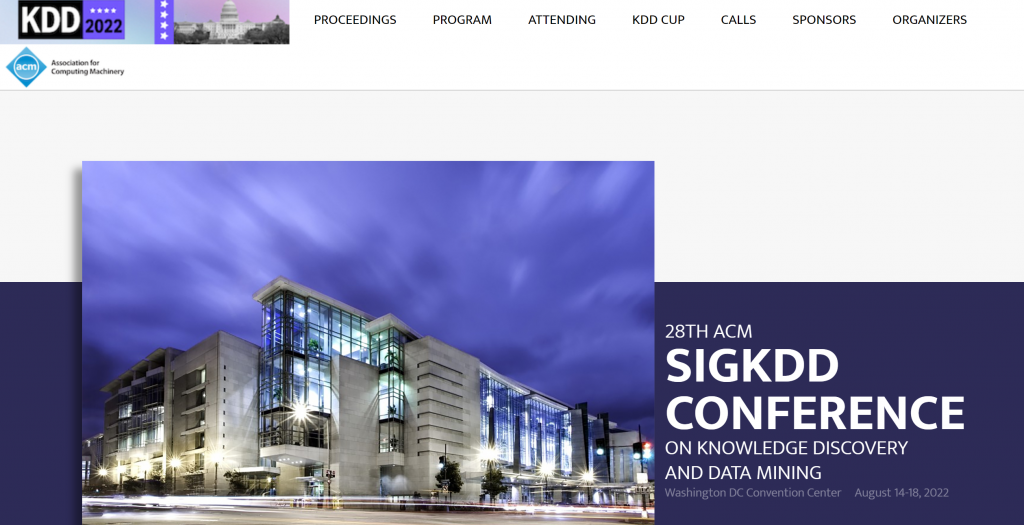Screen dimensions: 1024x525
Task: Click the '28TH ACM' text
Action: coord(709,332)
